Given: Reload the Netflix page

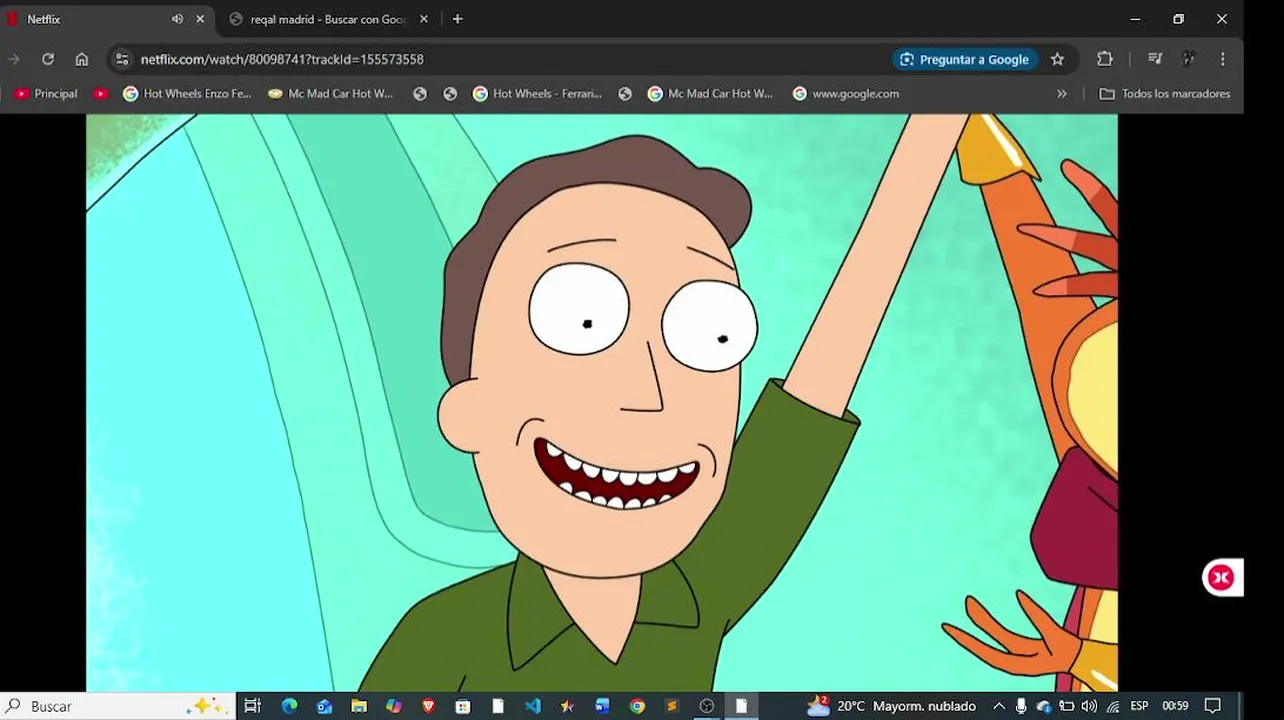Looking at the screenshot, I should point(47,59).
